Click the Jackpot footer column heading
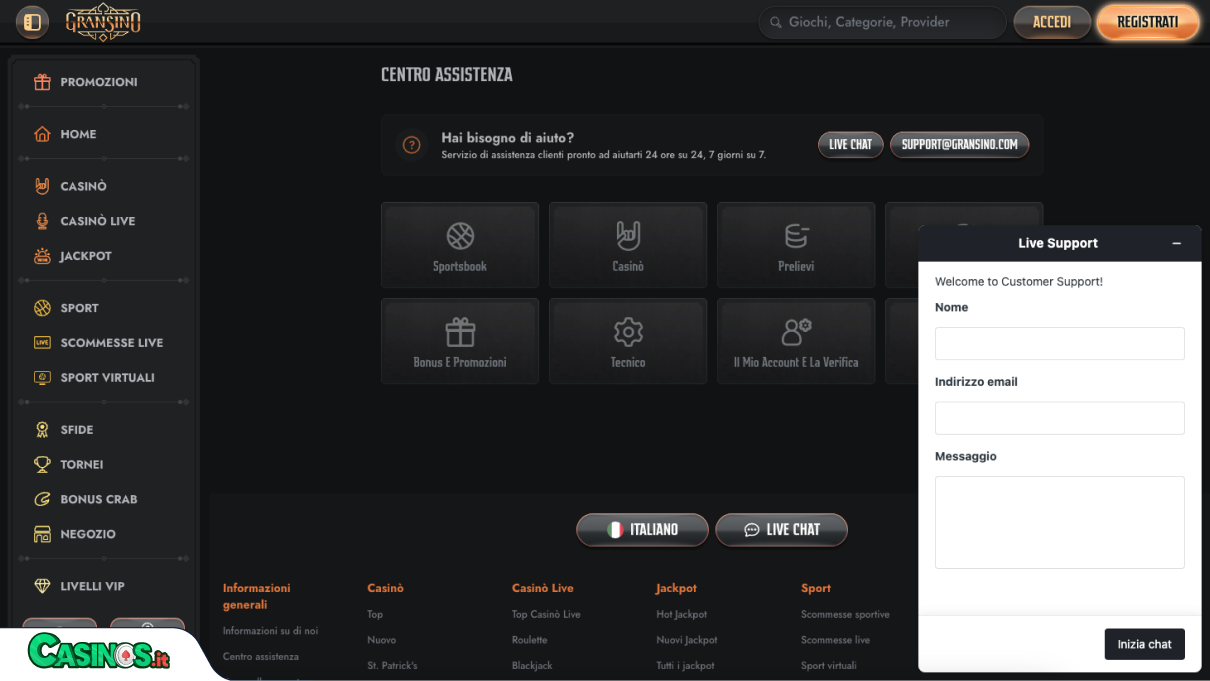This screenshot has height=681, width=1210. [676, 588]
